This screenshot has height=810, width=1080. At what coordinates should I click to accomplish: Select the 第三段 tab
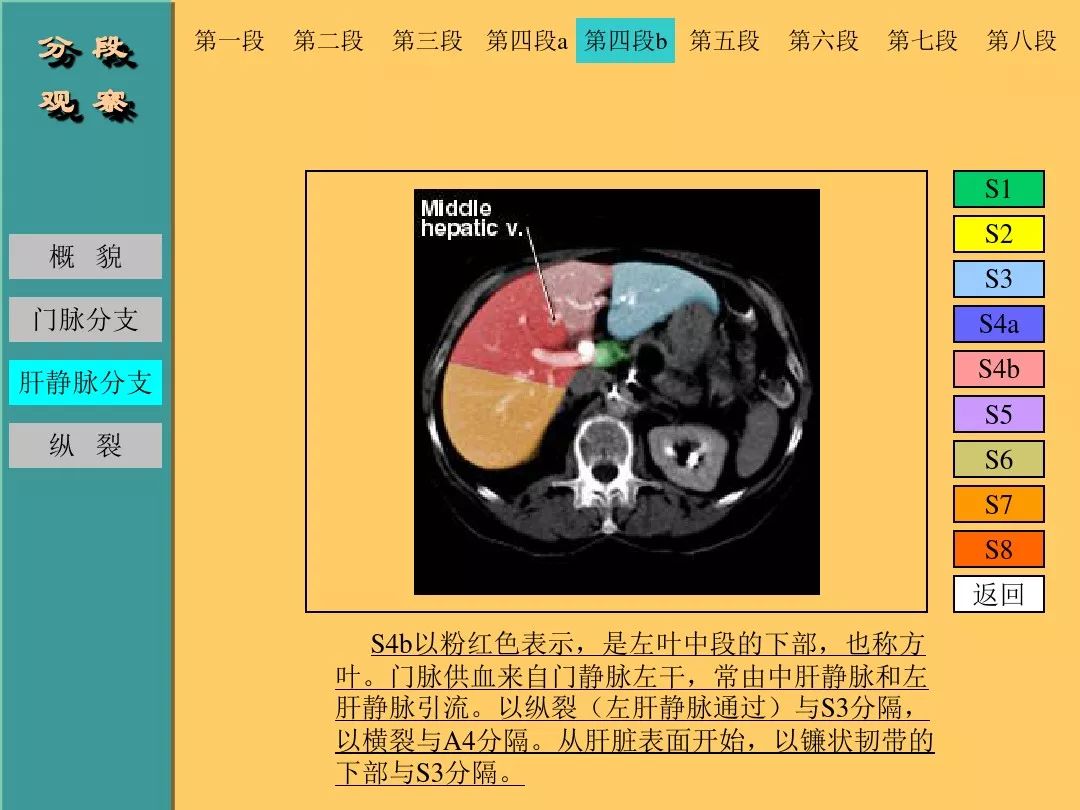point(427,41)
